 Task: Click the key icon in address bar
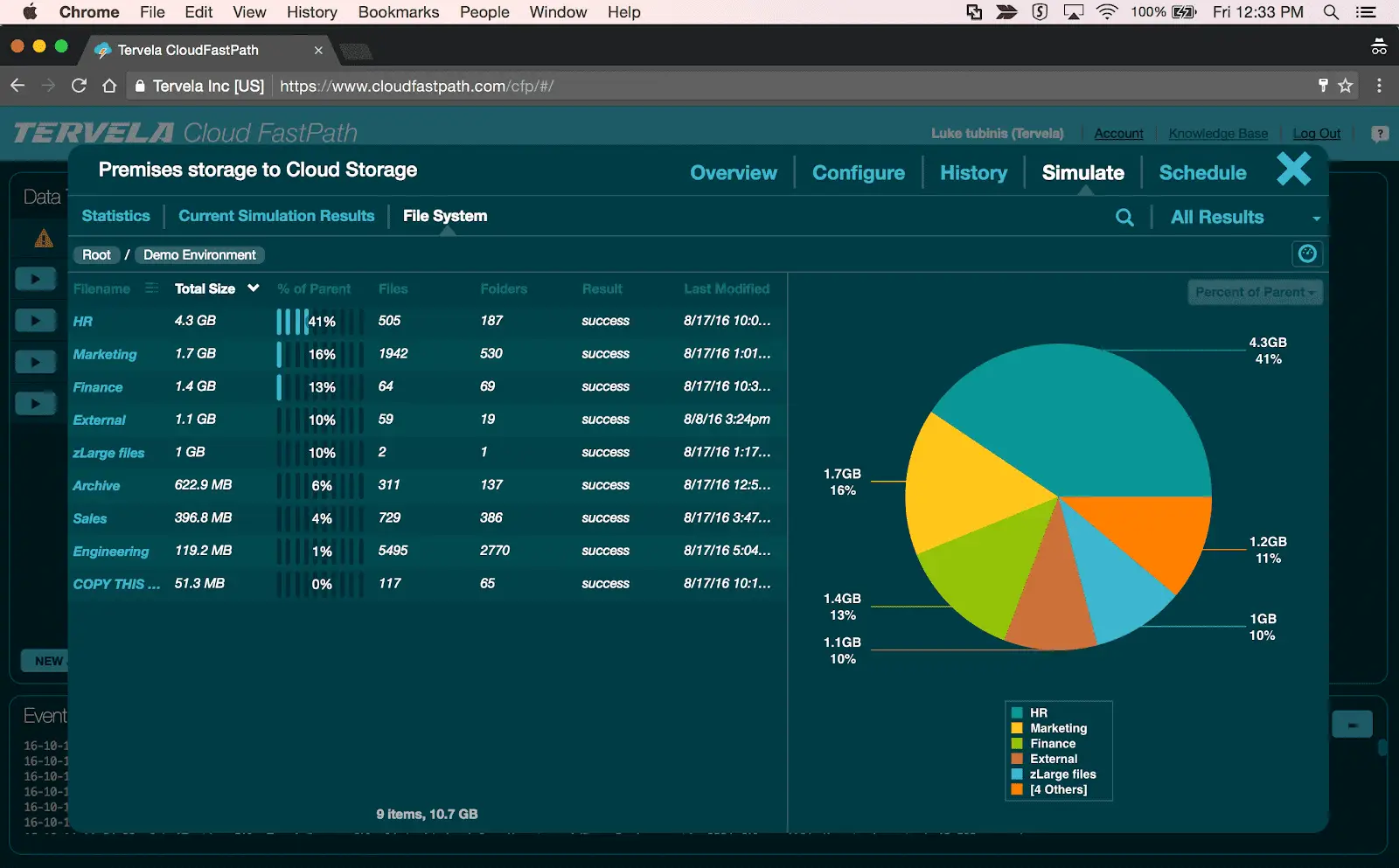pyautogui.click(x=1323, y=85)
